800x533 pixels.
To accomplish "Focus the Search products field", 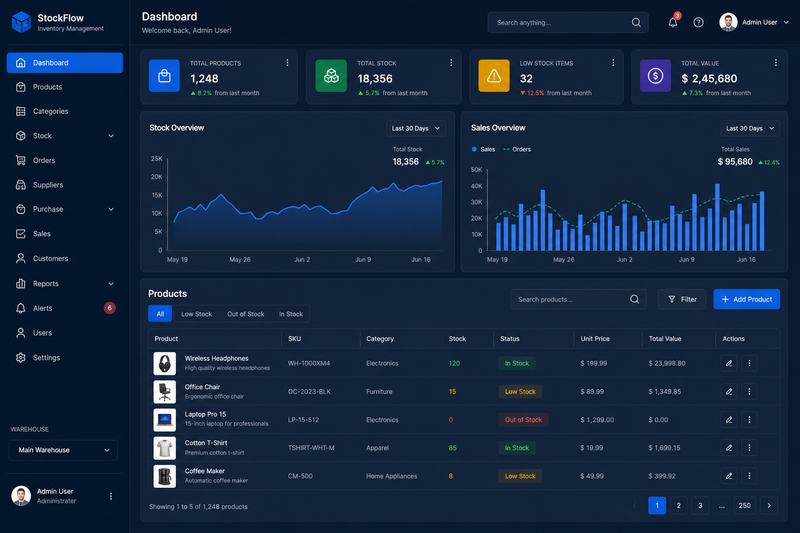I will (x=578, y=299).
